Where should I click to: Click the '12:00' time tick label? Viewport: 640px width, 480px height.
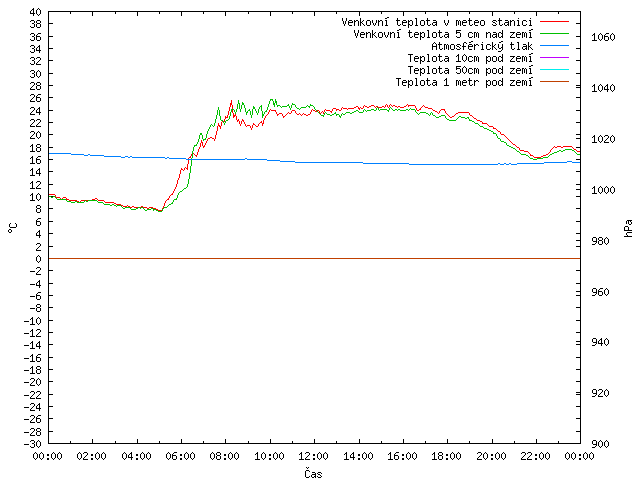(313, 456)
